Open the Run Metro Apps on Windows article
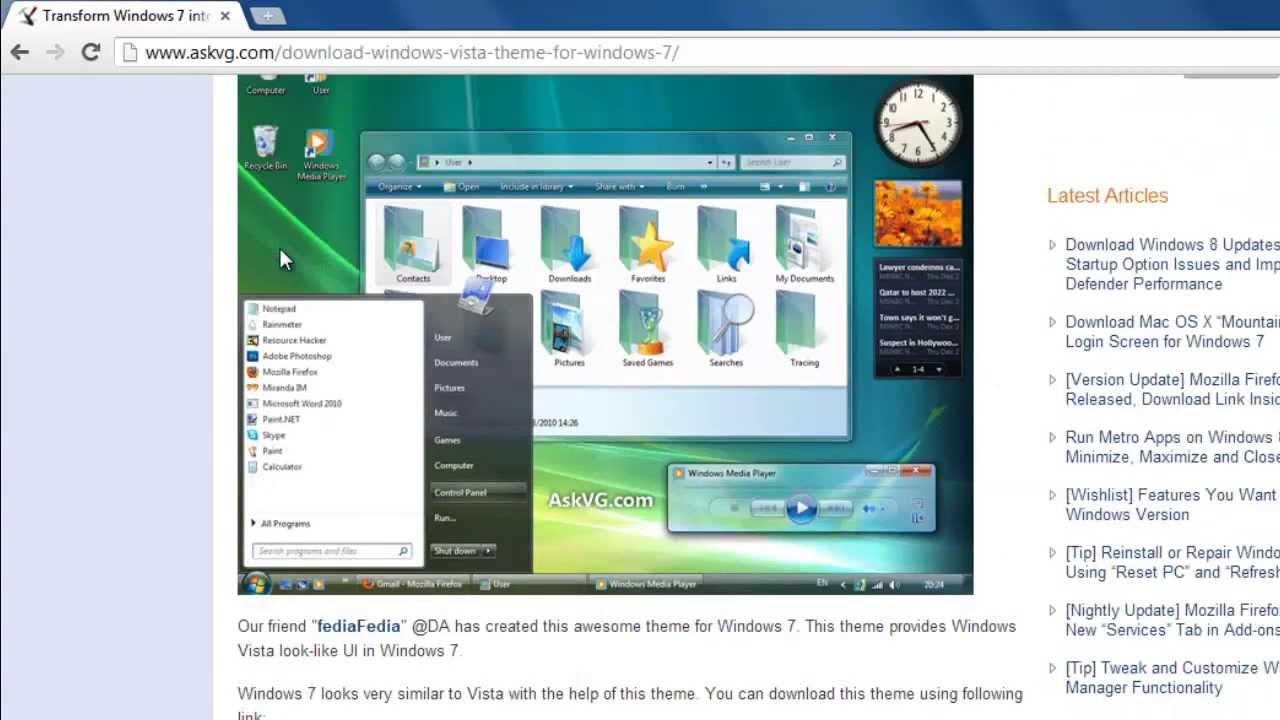 click(x=1172, y=447)
